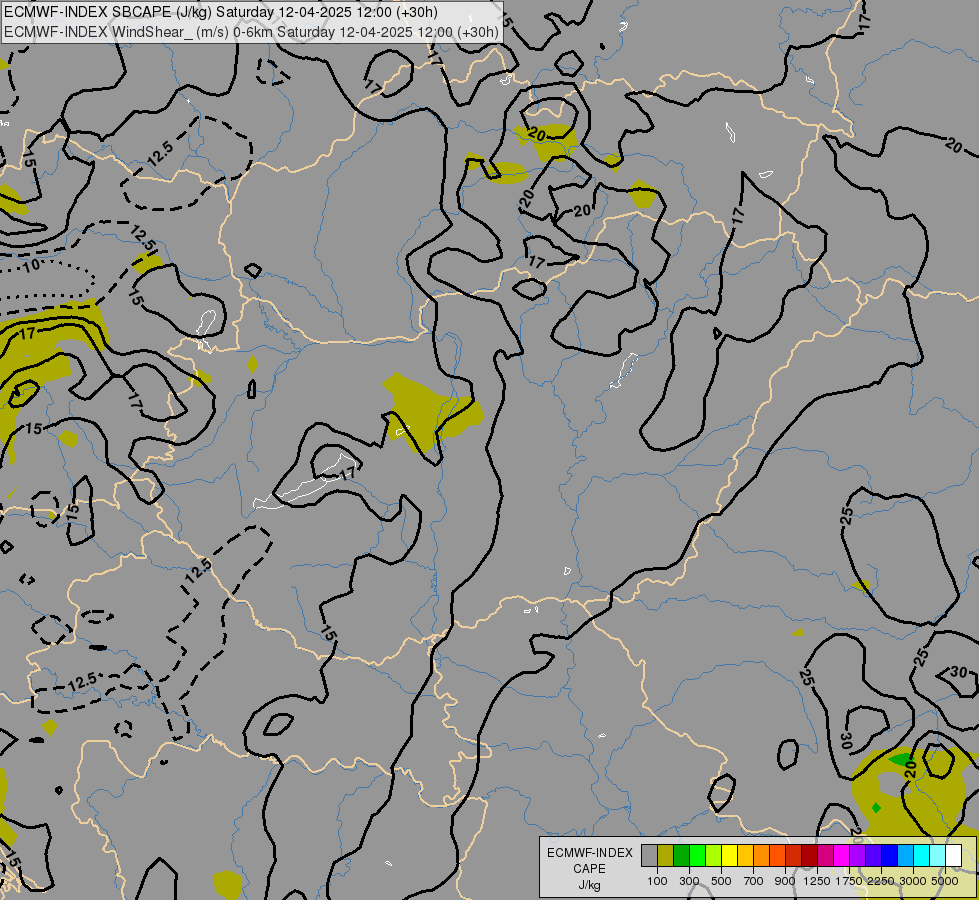Click the pinkish crimson legend swatch
Screen dimensions: 979x900
[826, 855]
